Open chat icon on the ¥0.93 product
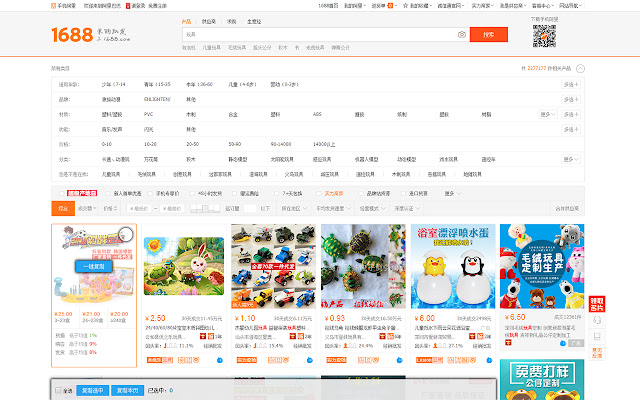 point(399,360)
